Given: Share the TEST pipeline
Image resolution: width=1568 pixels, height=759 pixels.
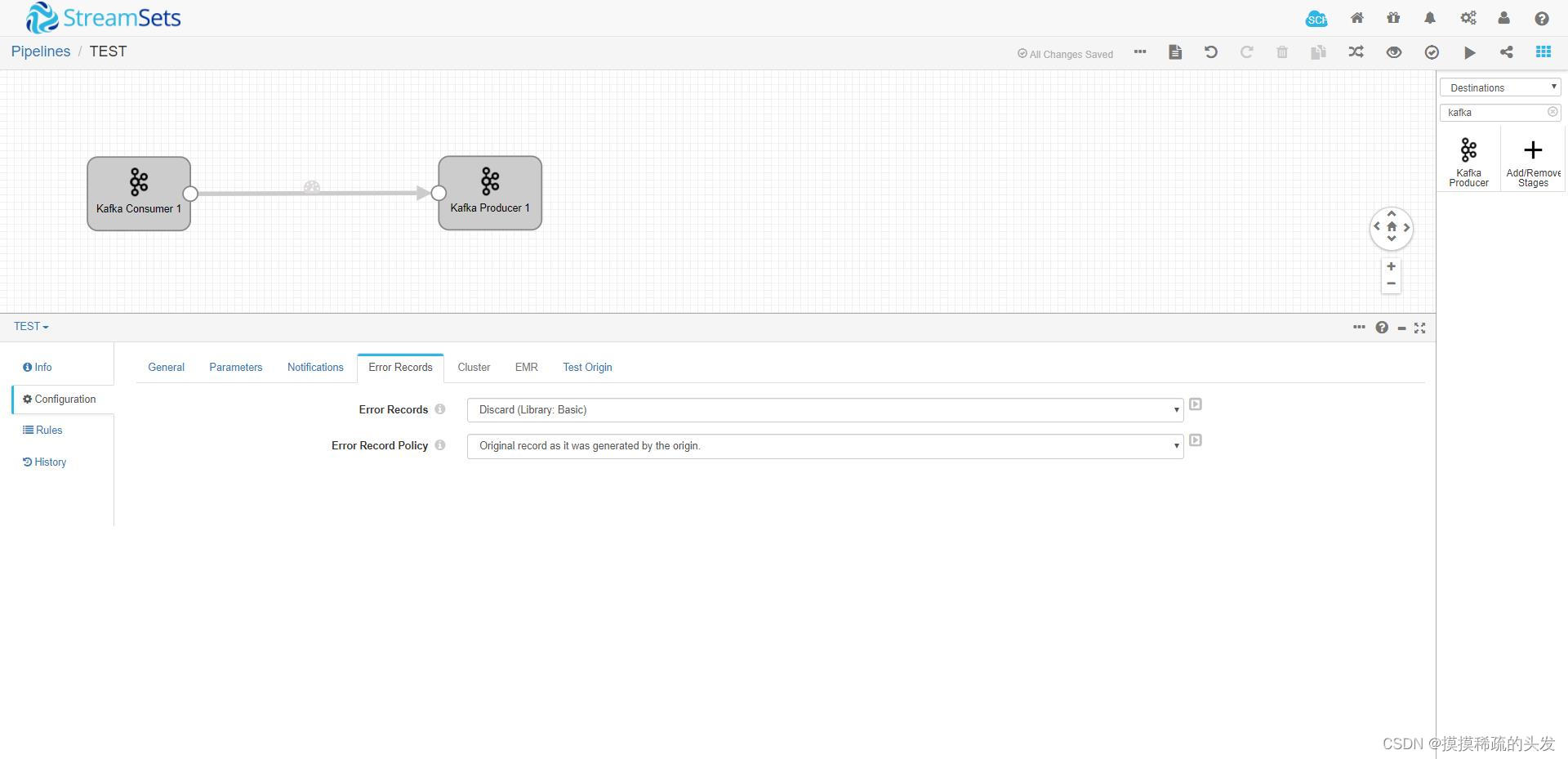Looking at the screenshot, I should click(1506, 51).
